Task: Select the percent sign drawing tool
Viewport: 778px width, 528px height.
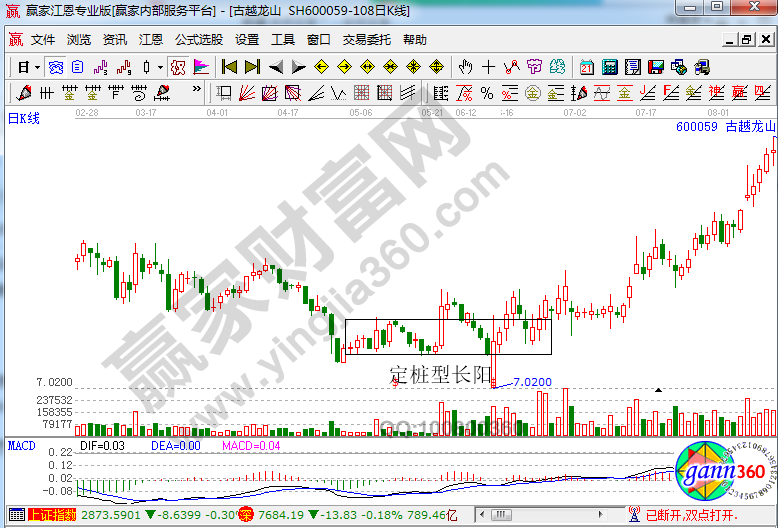Action: [486, 93]
